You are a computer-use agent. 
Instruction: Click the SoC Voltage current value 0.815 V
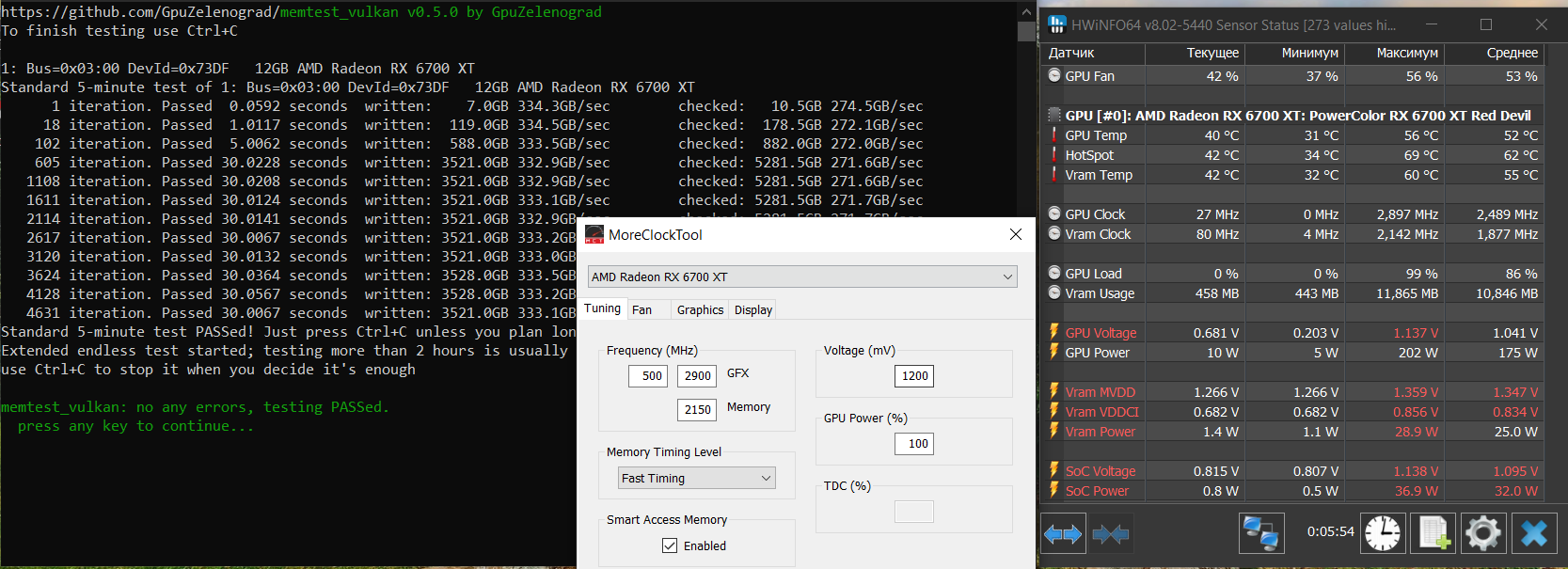[1216, 470]
